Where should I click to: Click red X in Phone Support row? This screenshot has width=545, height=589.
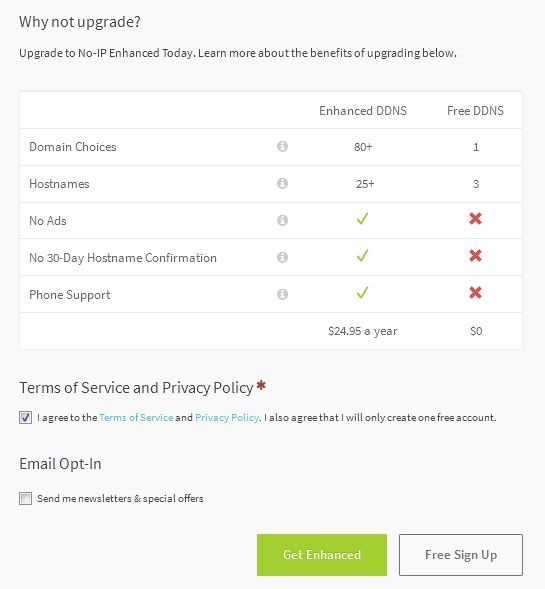(x=476, y=293)
